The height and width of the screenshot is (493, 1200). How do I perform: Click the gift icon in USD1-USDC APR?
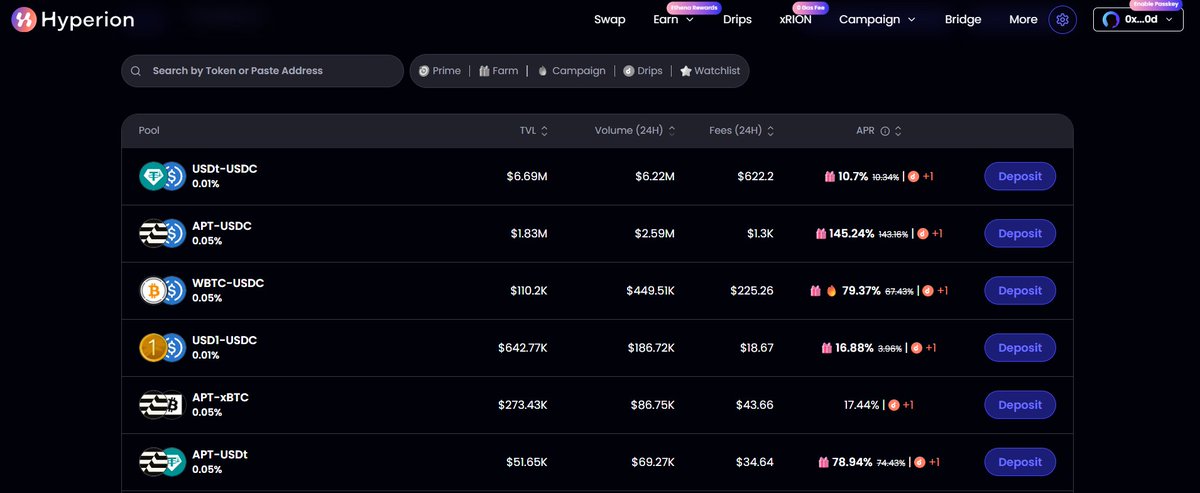click(x=827, y=348)
